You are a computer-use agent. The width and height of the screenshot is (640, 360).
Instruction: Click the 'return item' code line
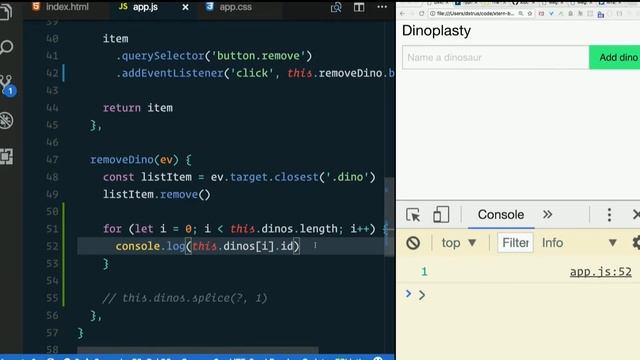[138, 108]
